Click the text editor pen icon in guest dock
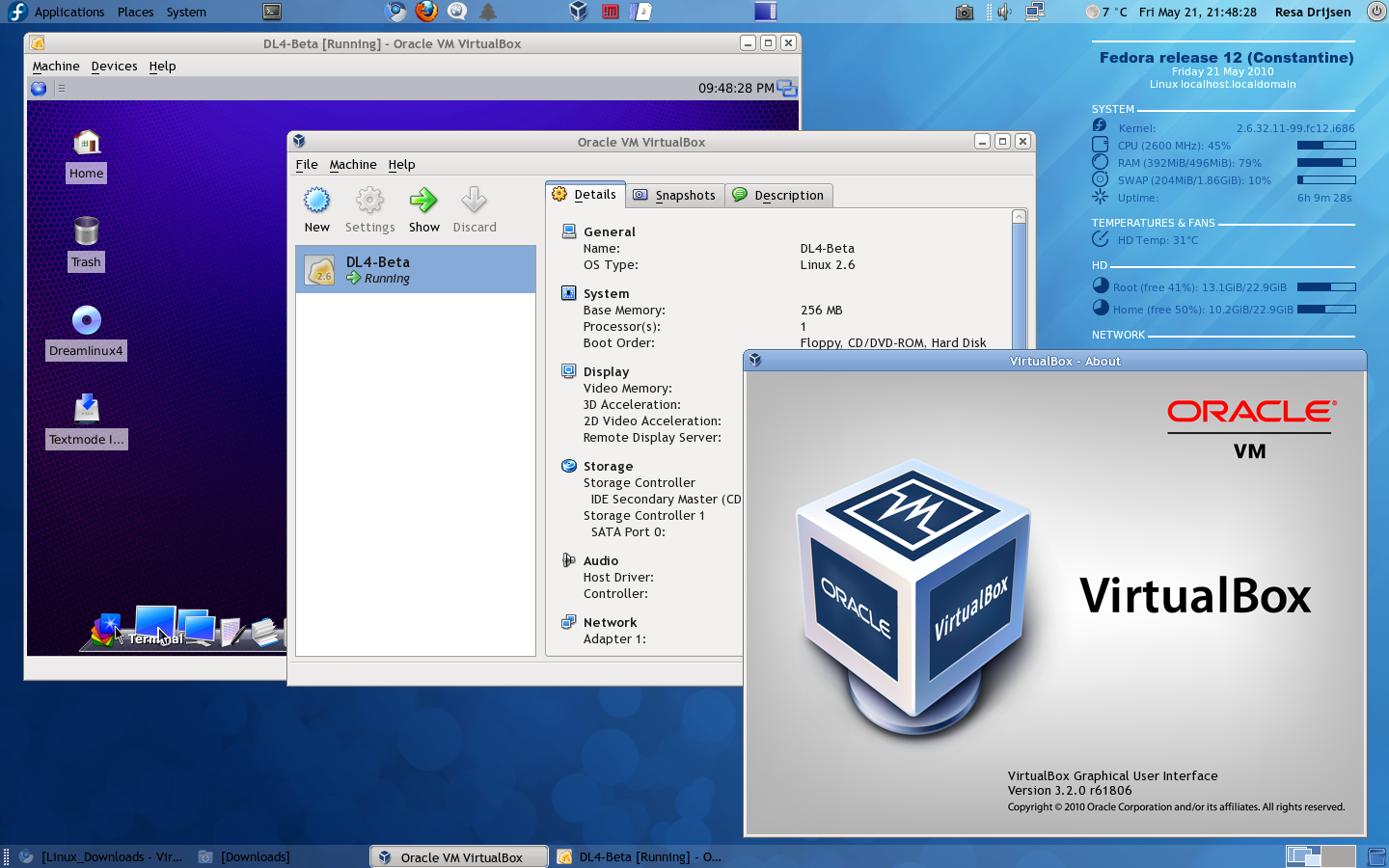This screenshot has width=1389, height=868. [231, 633]
